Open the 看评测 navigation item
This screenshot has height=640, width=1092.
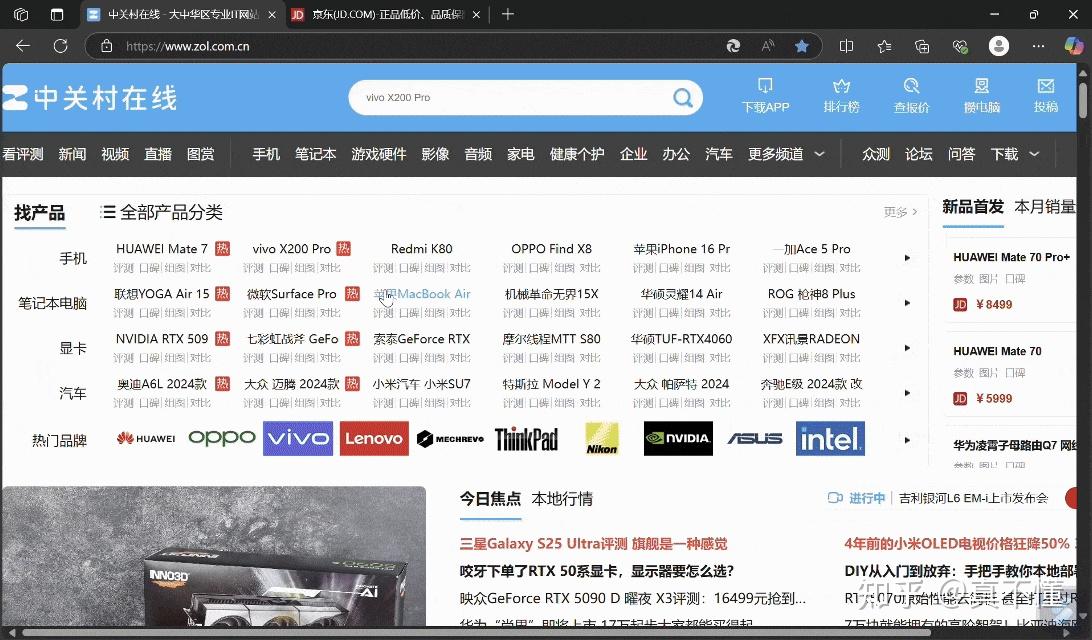[x=23, y=154]
